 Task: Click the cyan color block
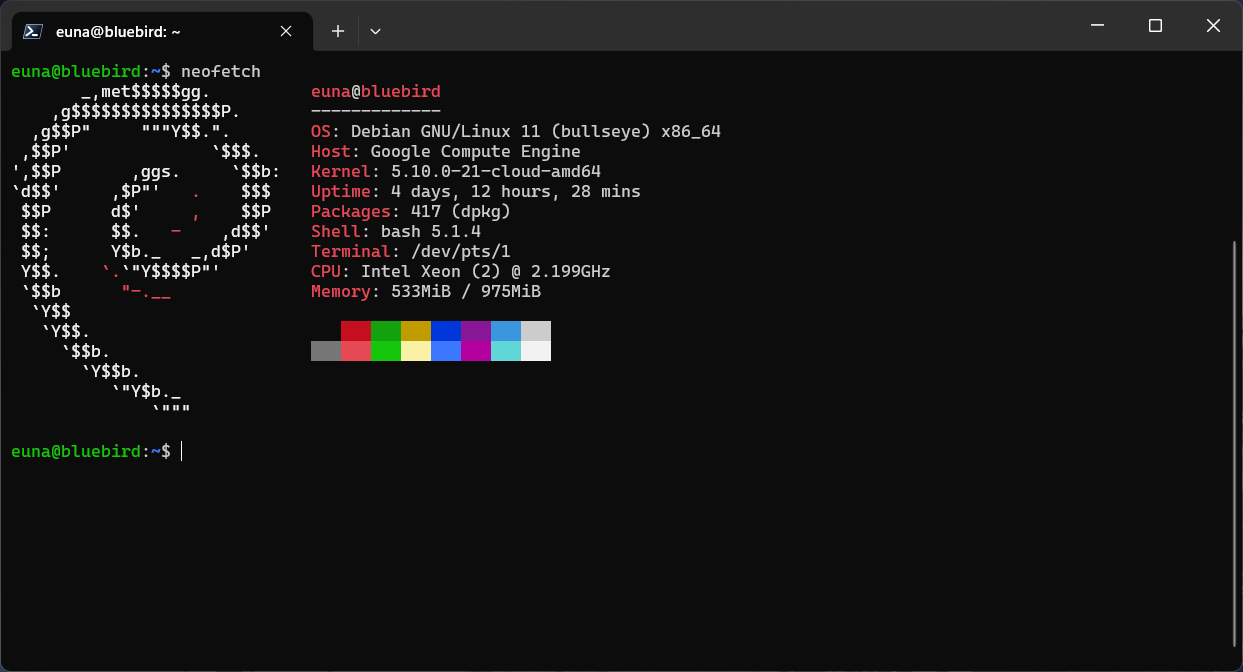coord(506,351)
